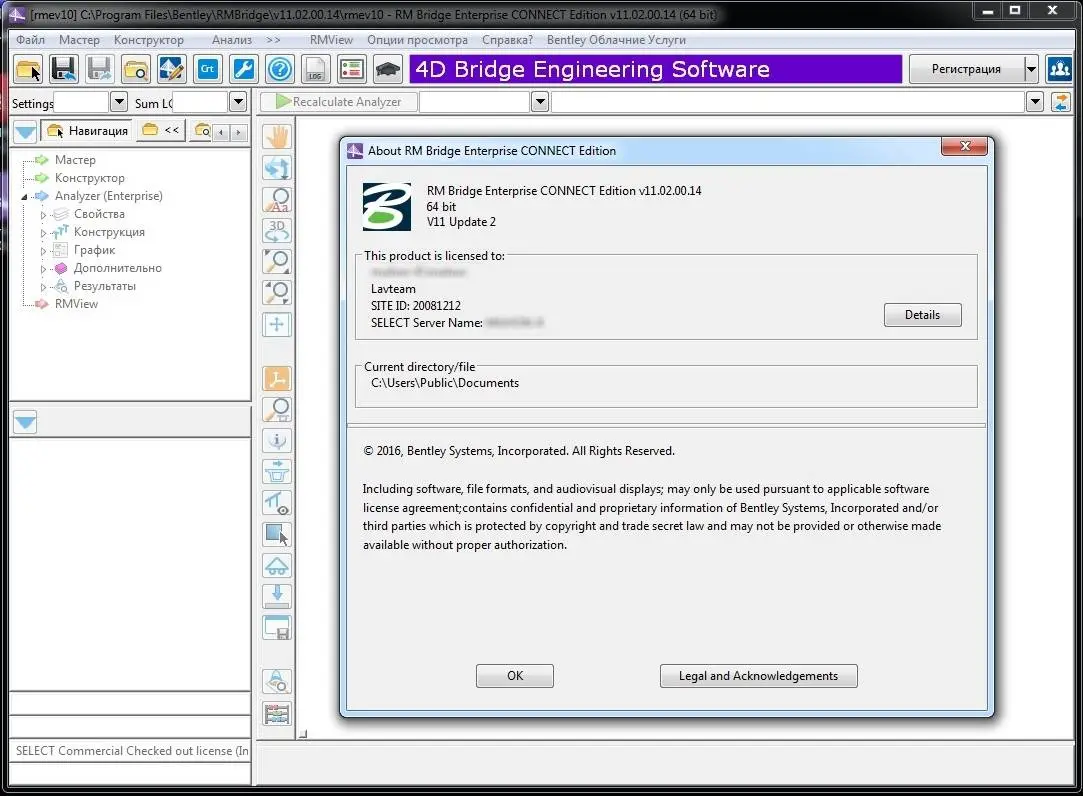The image size is (1083, 796).
Task: Click the blue rotate arrows view icon
Action: click(x=277, y=168)
